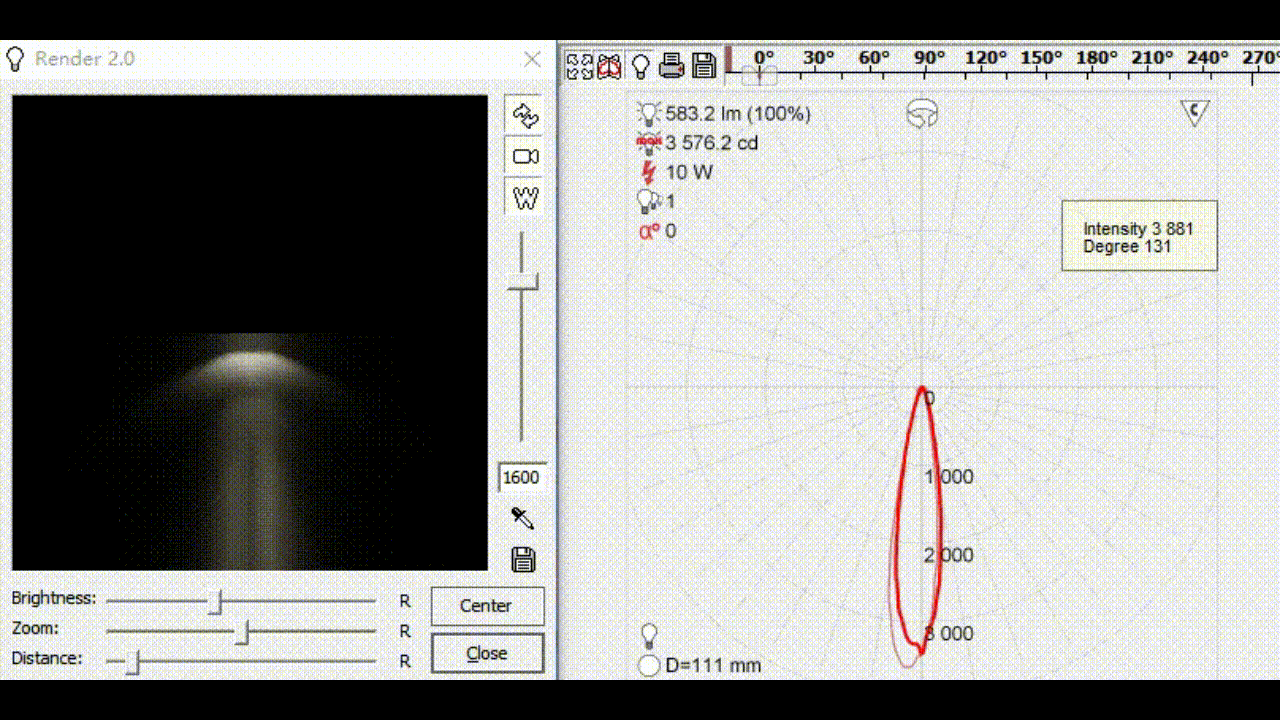This screenshot has width=1280, height=720.
Task: Click the 583.2 lm (100%) value
Action: point(738,113)
